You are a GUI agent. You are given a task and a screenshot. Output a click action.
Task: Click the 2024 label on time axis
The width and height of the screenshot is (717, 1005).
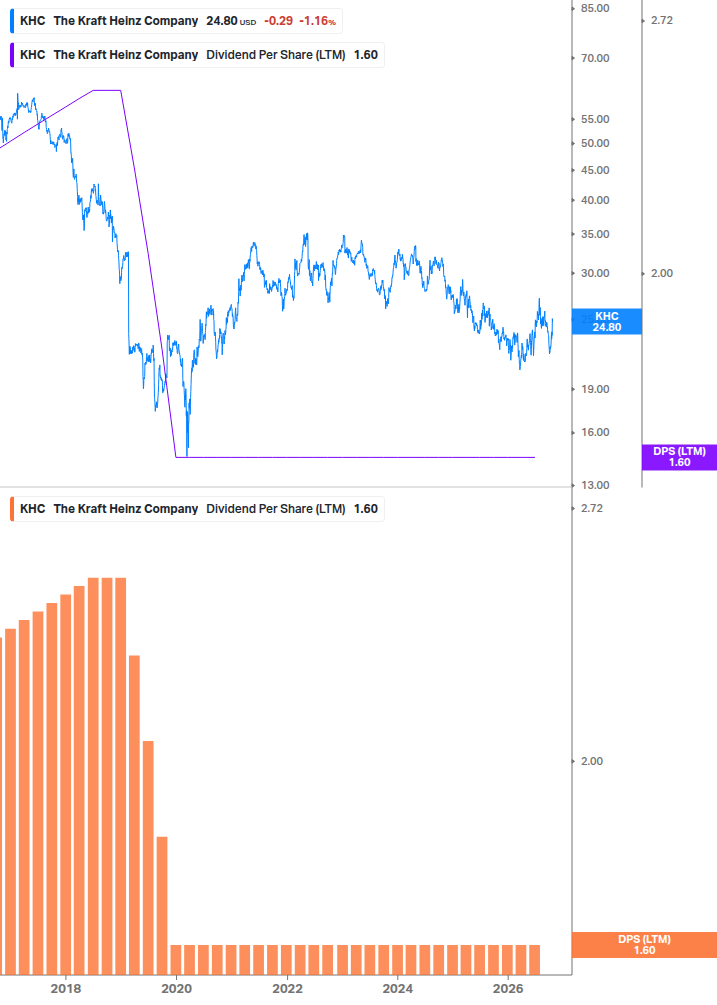tap(398, 988)
